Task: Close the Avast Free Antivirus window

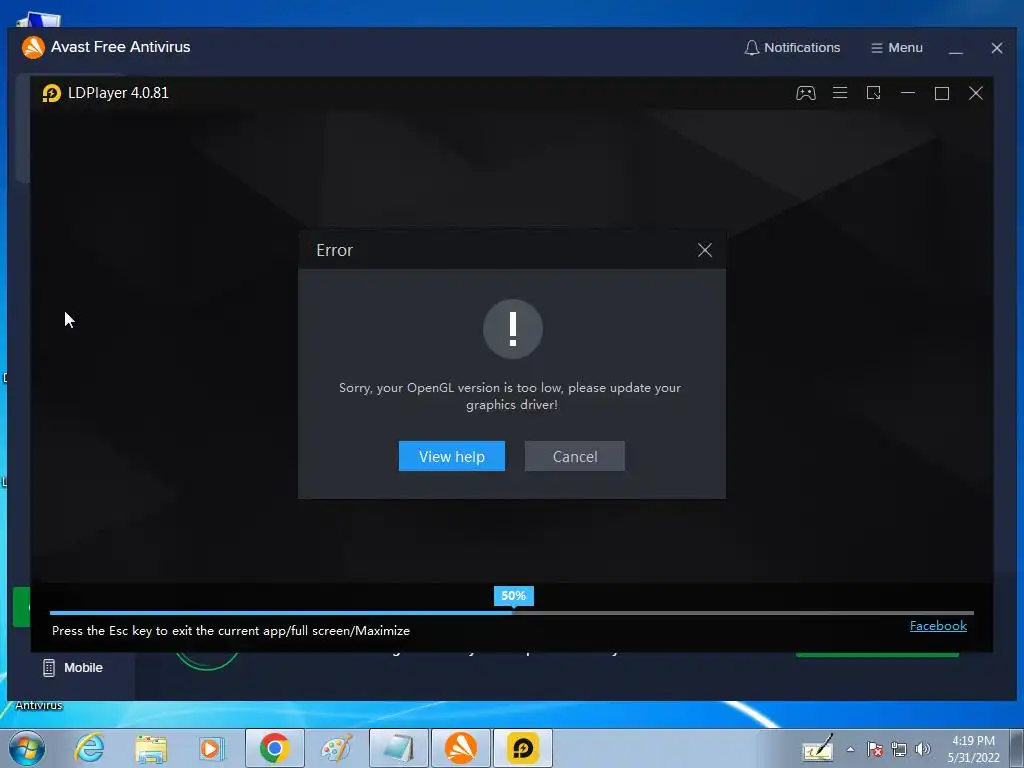Action: 997,48
